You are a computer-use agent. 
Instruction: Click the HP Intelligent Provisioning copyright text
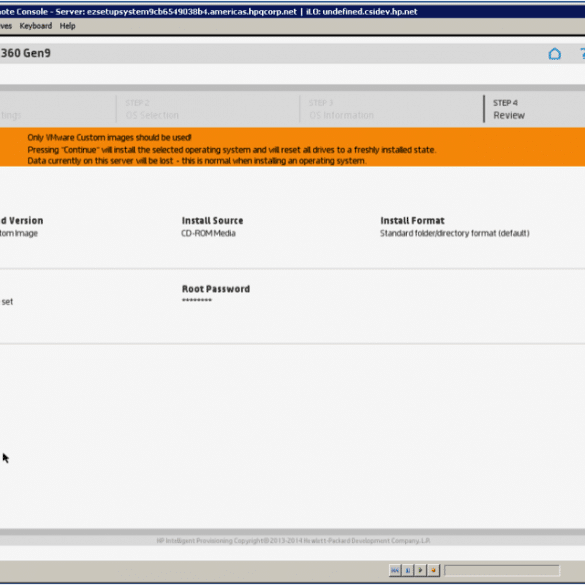point(293,541)
